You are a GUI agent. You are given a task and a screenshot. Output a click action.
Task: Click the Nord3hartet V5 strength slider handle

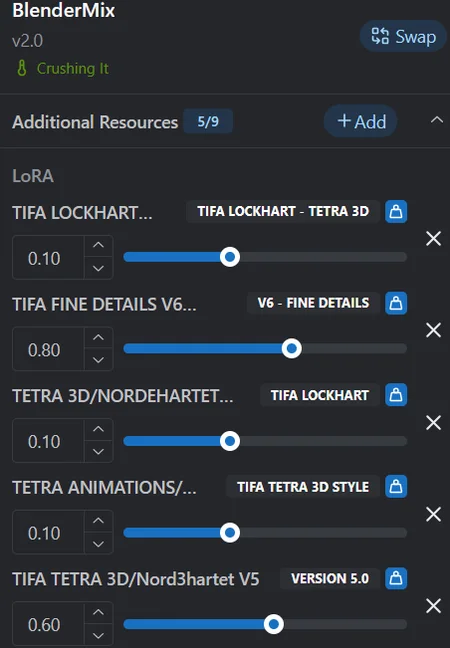pos(274,624)
